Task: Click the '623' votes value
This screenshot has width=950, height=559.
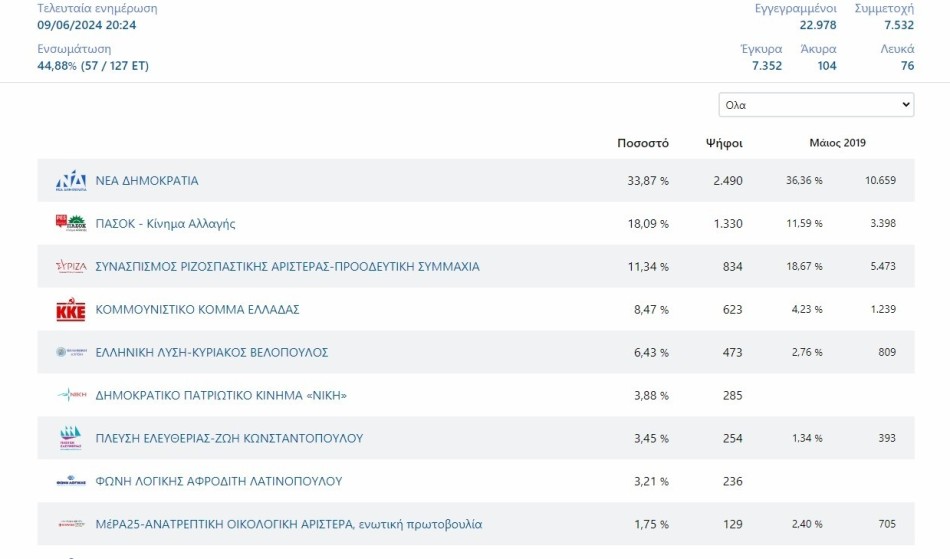Action: click(x=732, y=309)
